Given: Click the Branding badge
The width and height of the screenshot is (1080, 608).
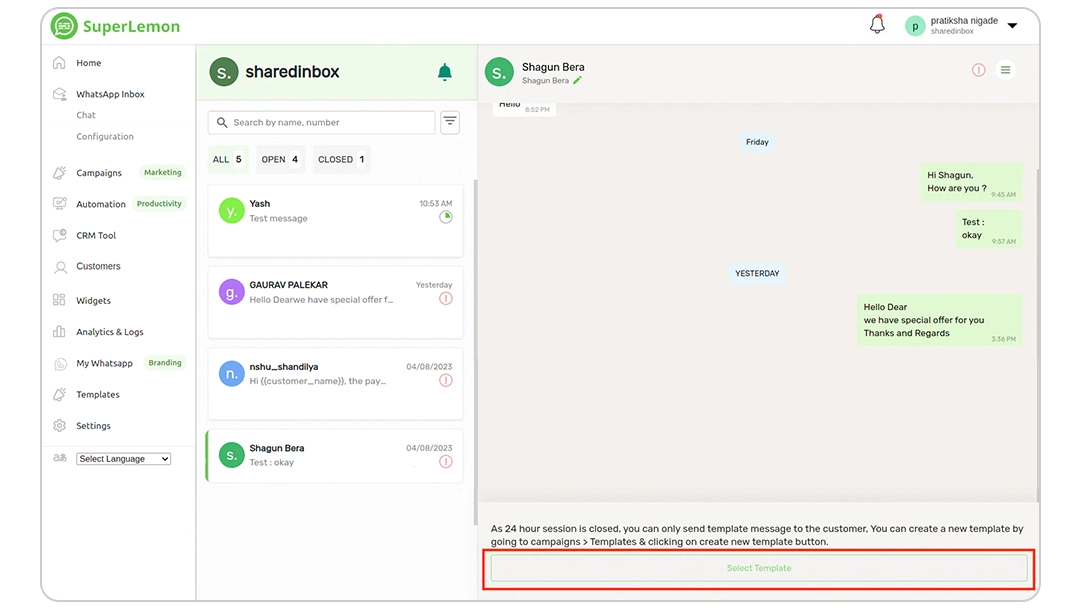Looking at the screenshot, I should tap(165, 363).
